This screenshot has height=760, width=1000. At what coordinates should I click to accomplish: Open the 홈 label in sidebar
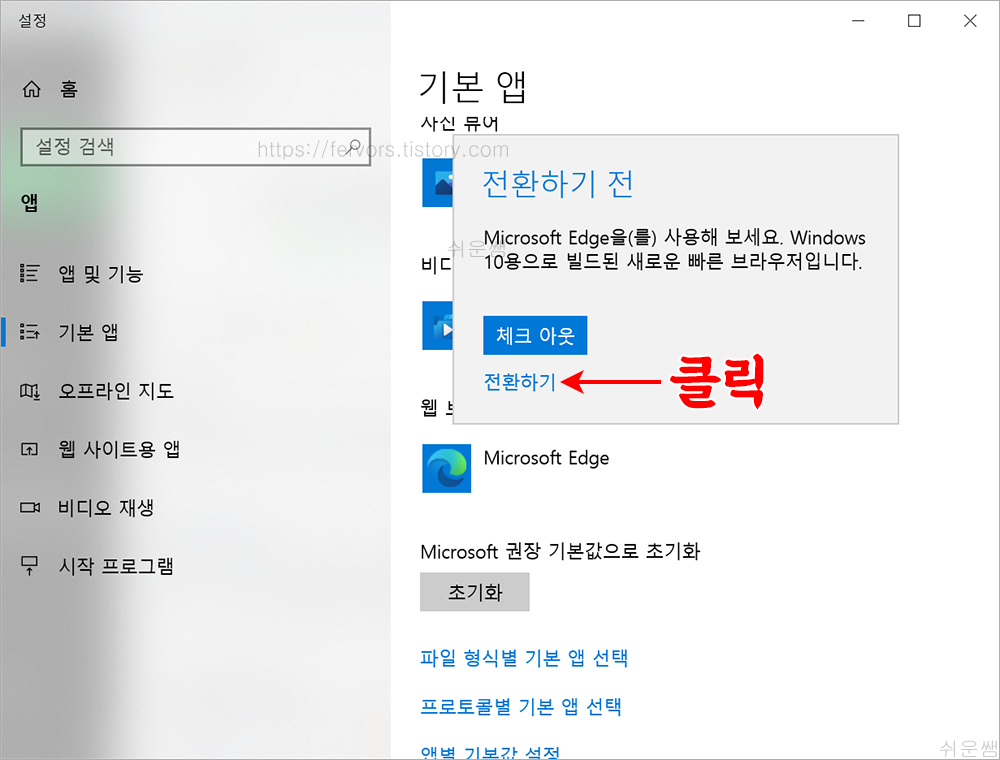click(x=69, y=89)
